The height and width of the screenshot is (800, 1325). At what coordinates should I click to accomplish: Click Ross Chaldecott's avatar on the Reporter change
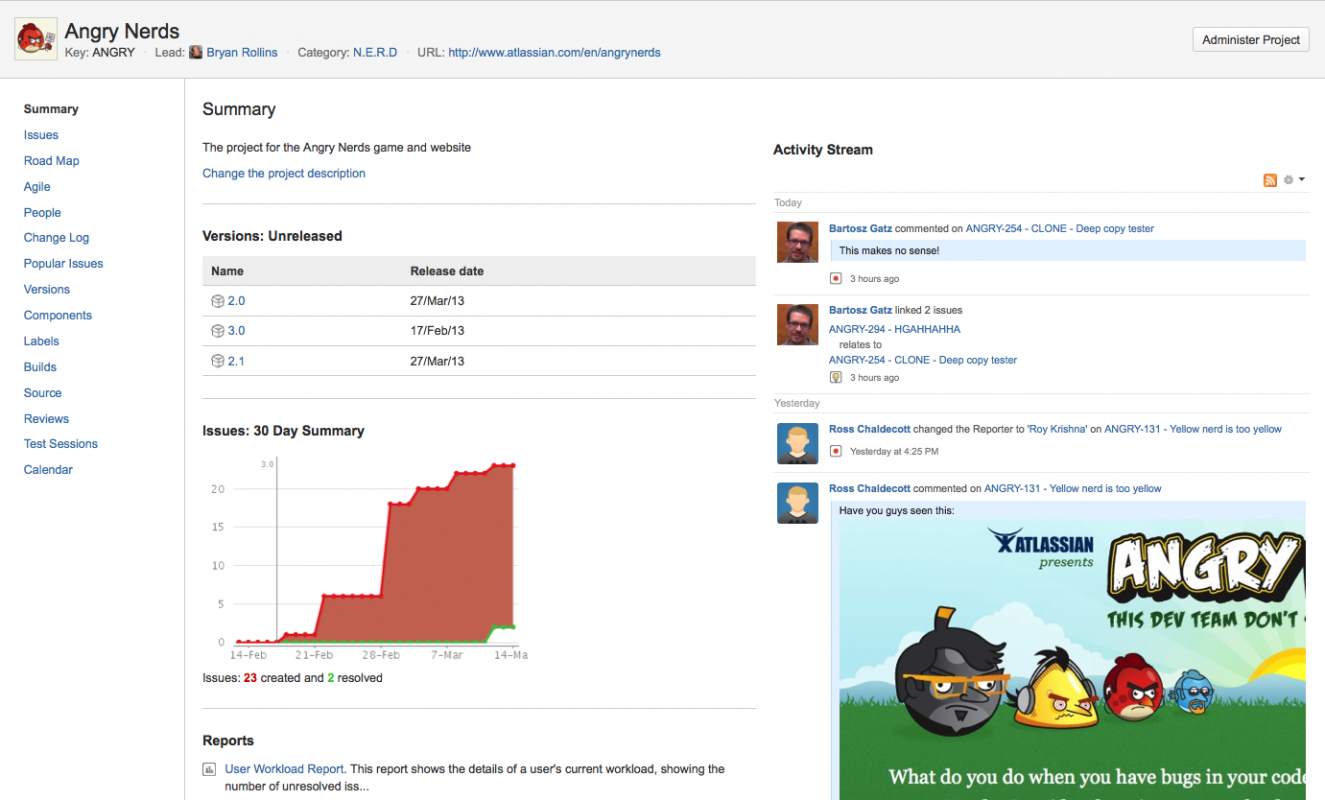pyautogui.click(x=797, y=443)
